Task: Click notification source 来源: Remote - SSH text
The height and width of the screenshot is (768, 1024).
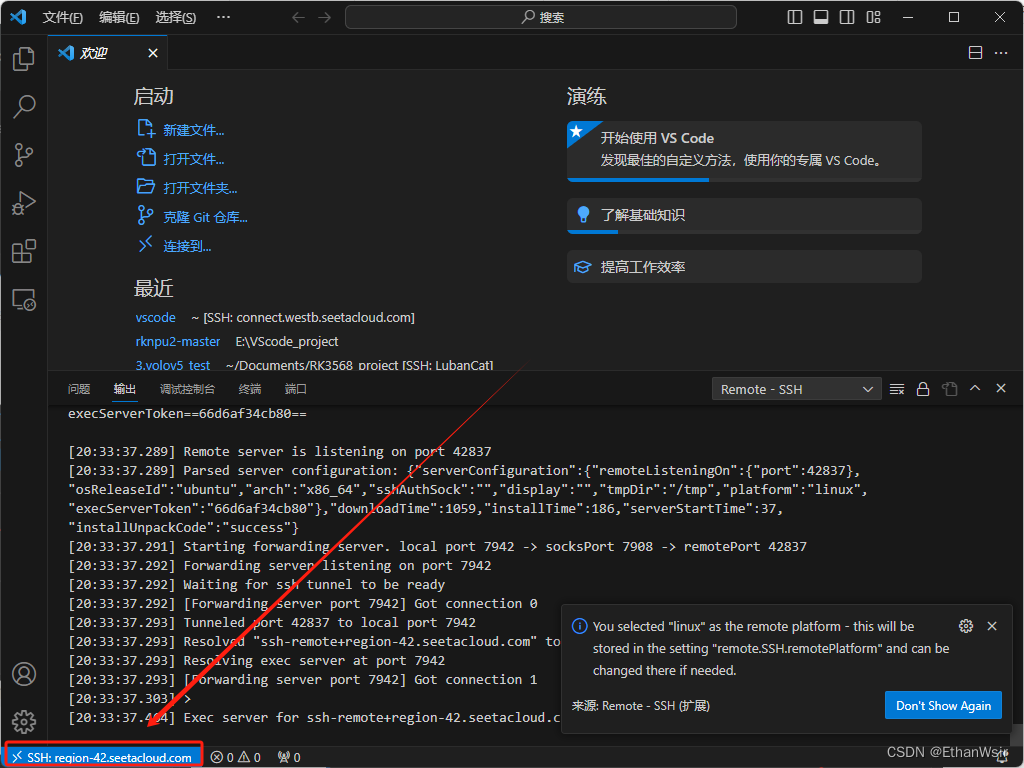Action: click(641, 705)
